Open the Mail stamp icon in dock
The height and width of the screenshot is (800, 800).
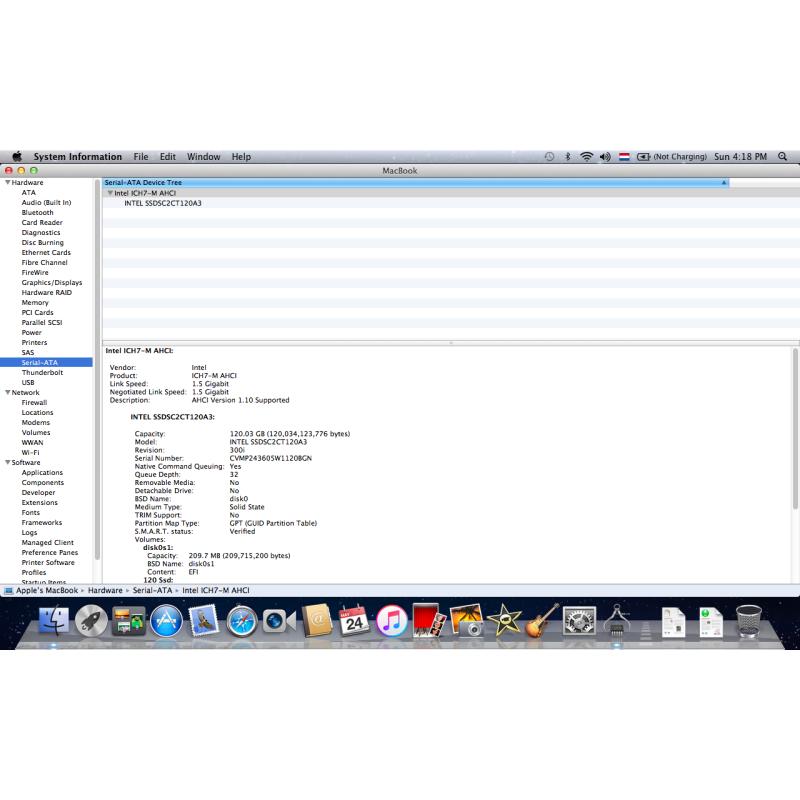pos(204,621)
